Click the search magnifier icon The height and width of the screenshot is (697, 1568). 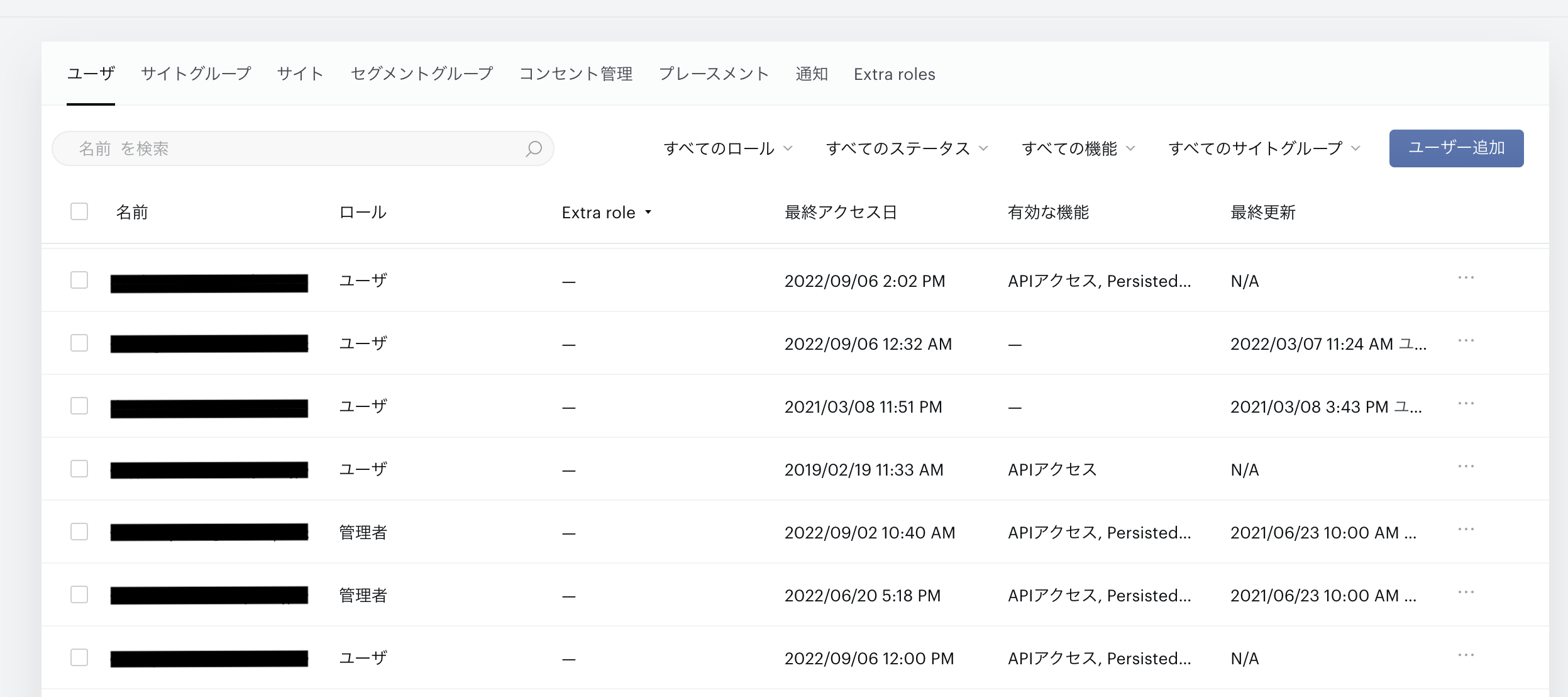[x=534, y=148]
